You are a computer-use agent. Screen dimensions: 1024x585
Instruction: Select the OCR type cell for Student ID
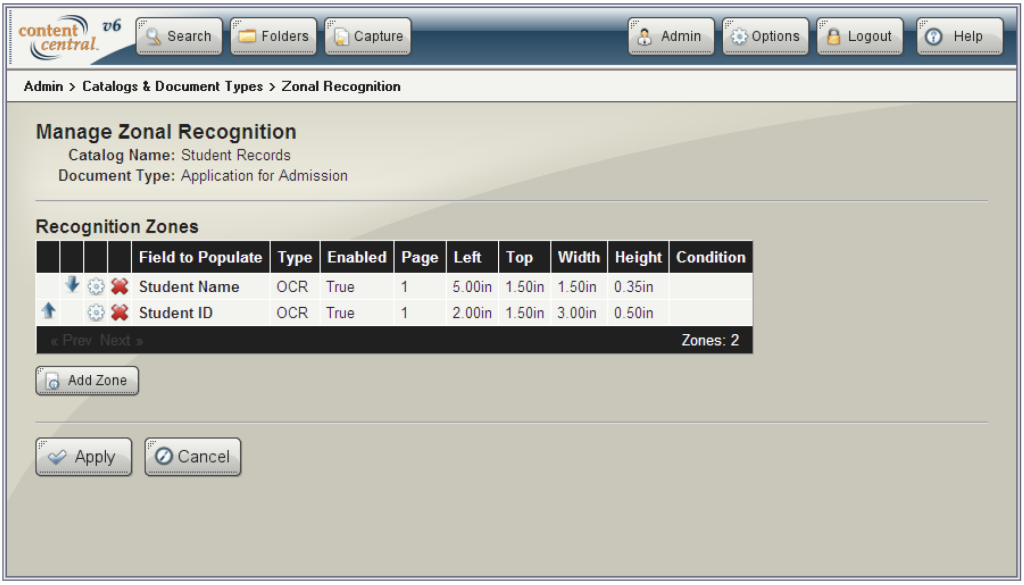click(x=294, y=311)
